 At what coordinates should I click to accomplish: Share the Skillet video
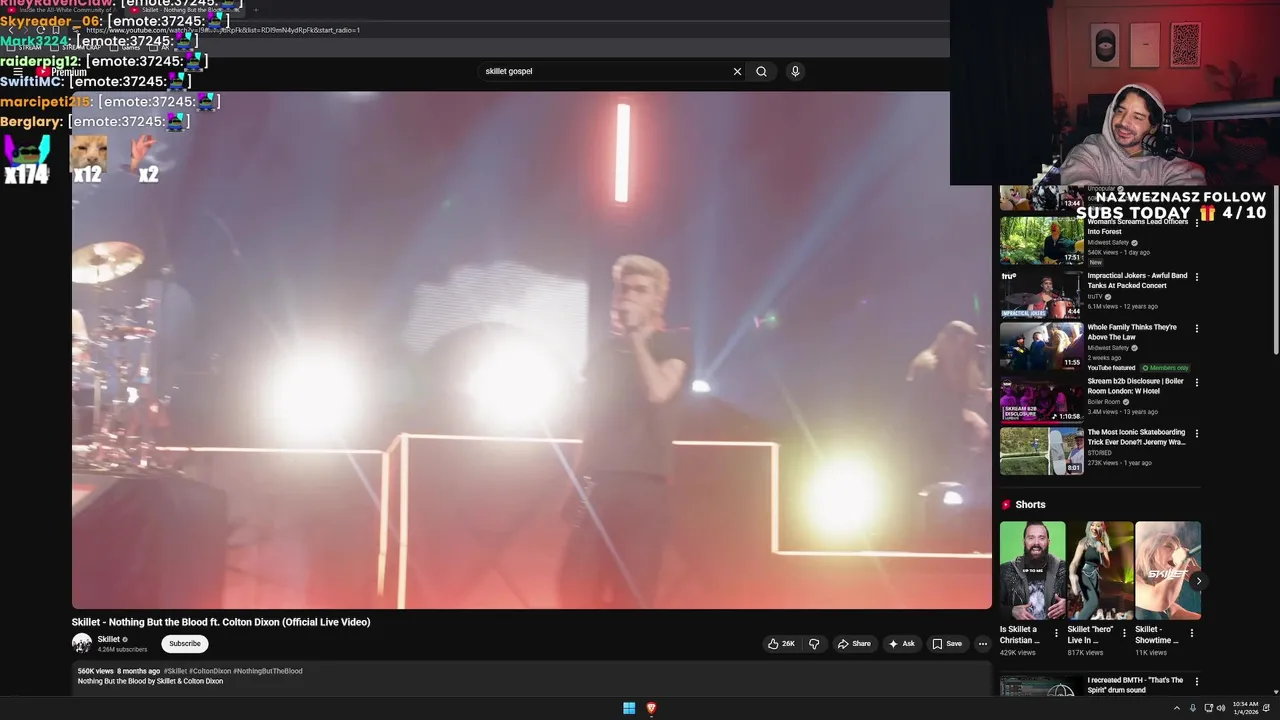click(x=854, y=644)
